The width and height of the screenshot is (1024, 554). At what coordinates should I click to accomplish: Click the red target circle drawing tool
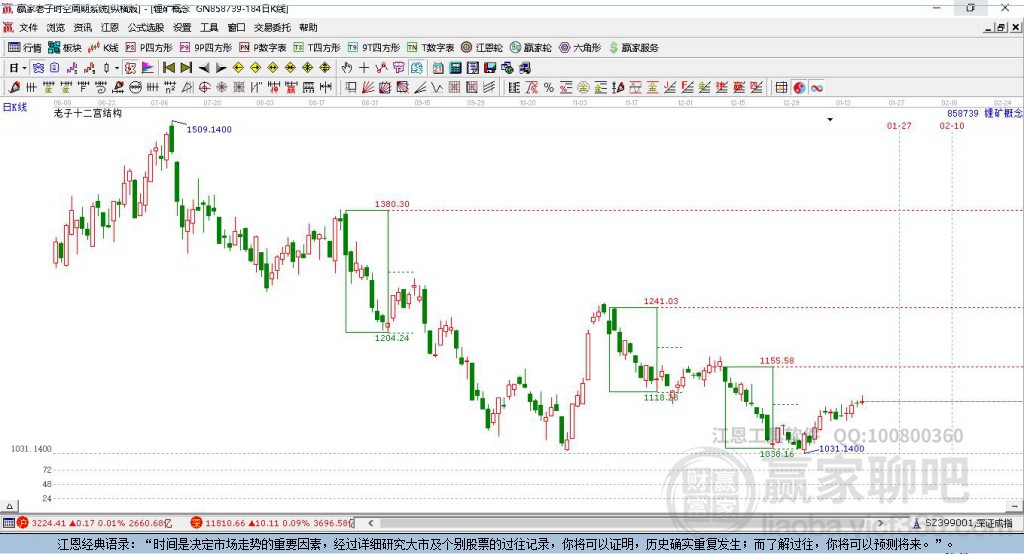(204, 88)
